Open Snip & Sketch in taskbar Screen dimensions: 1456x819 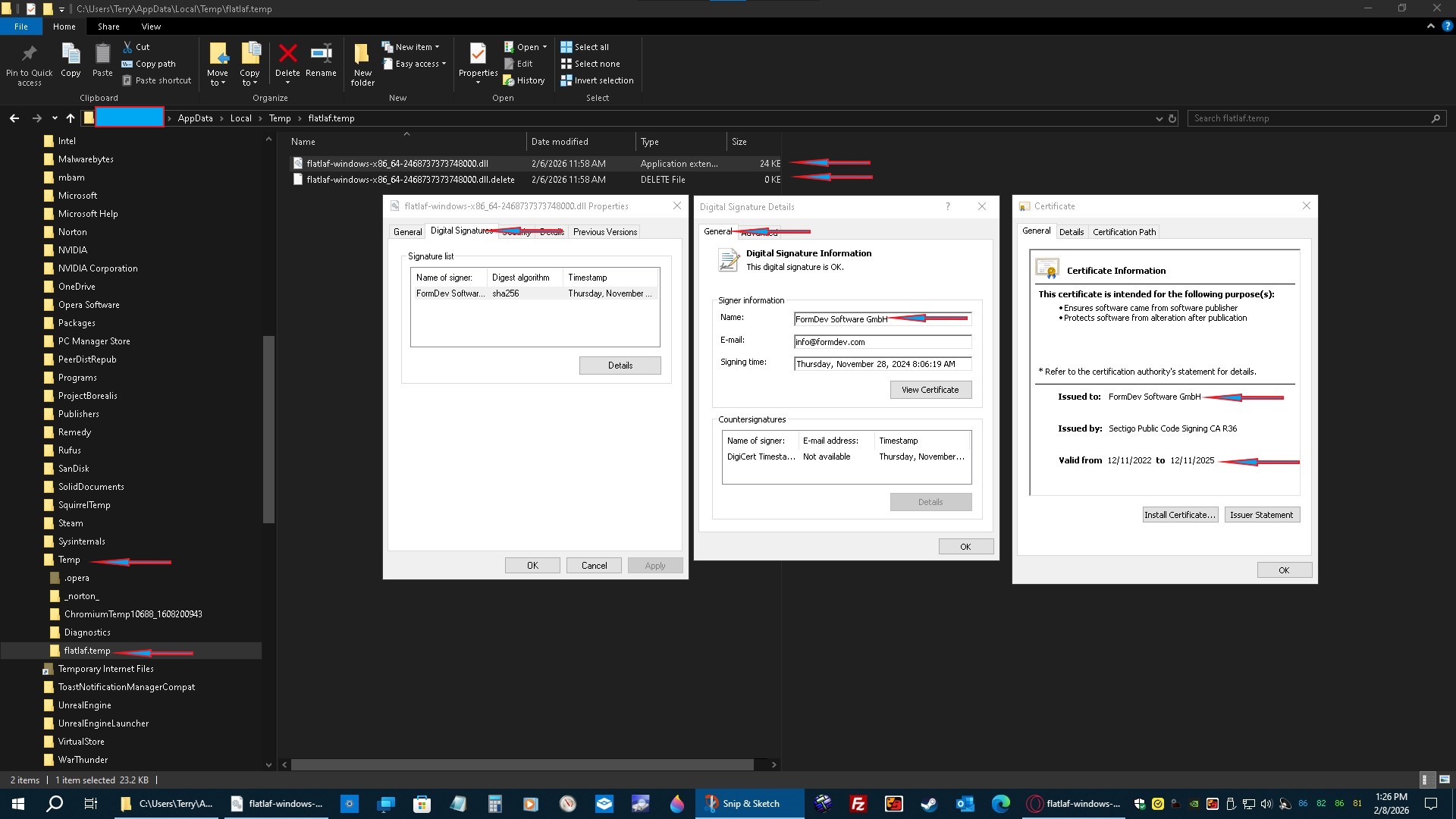point(749,804)
